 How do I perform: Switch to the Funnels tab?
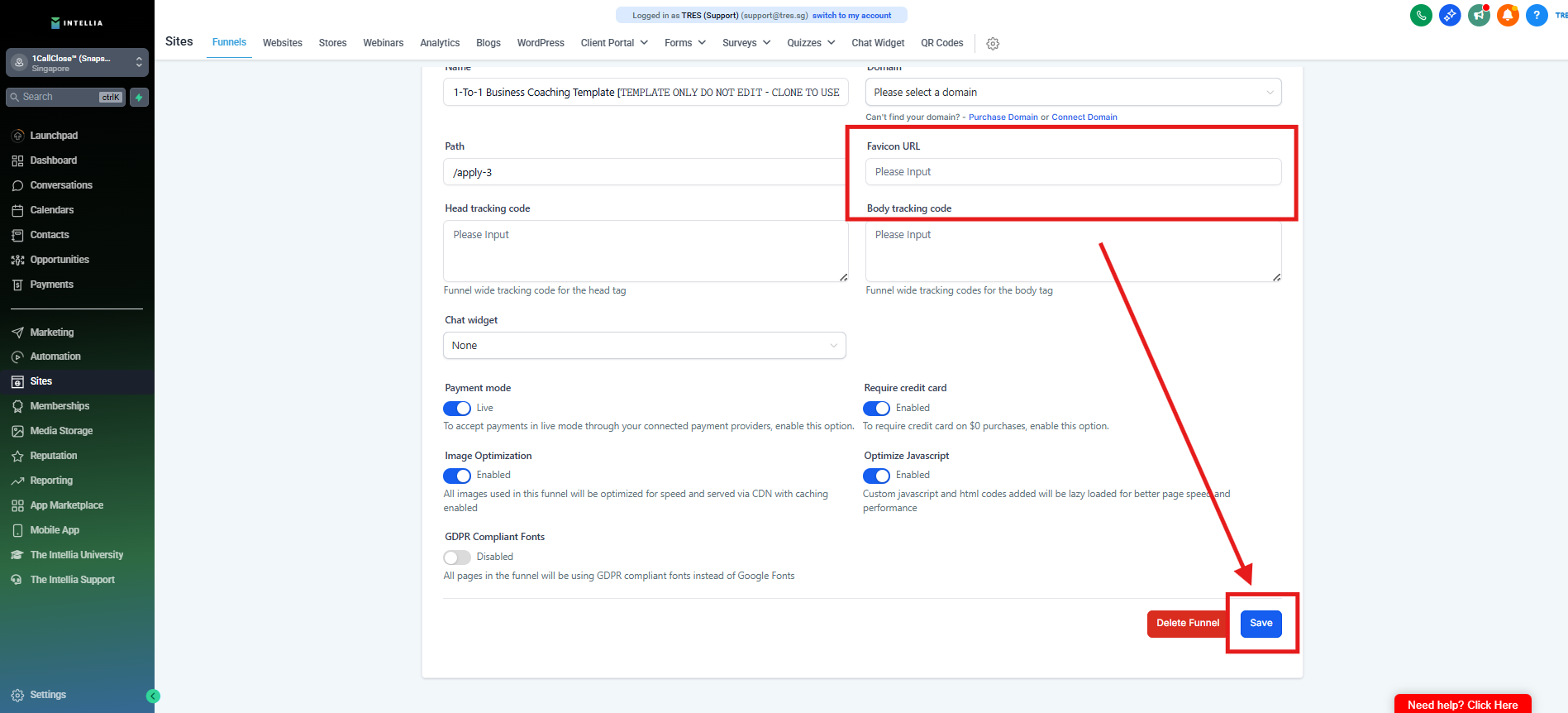pos(229,42)
